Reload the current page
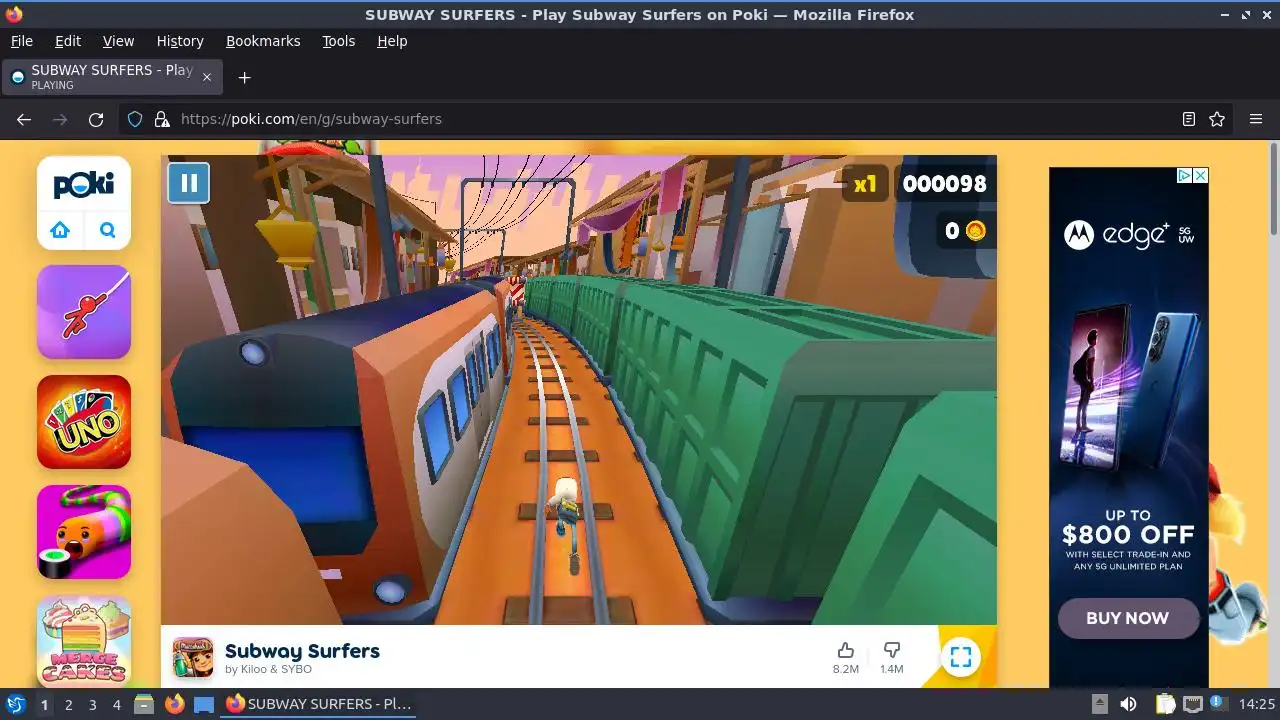Image resolution: width=1280 pixels, height=720 pixels. click(x=96, y=119)
